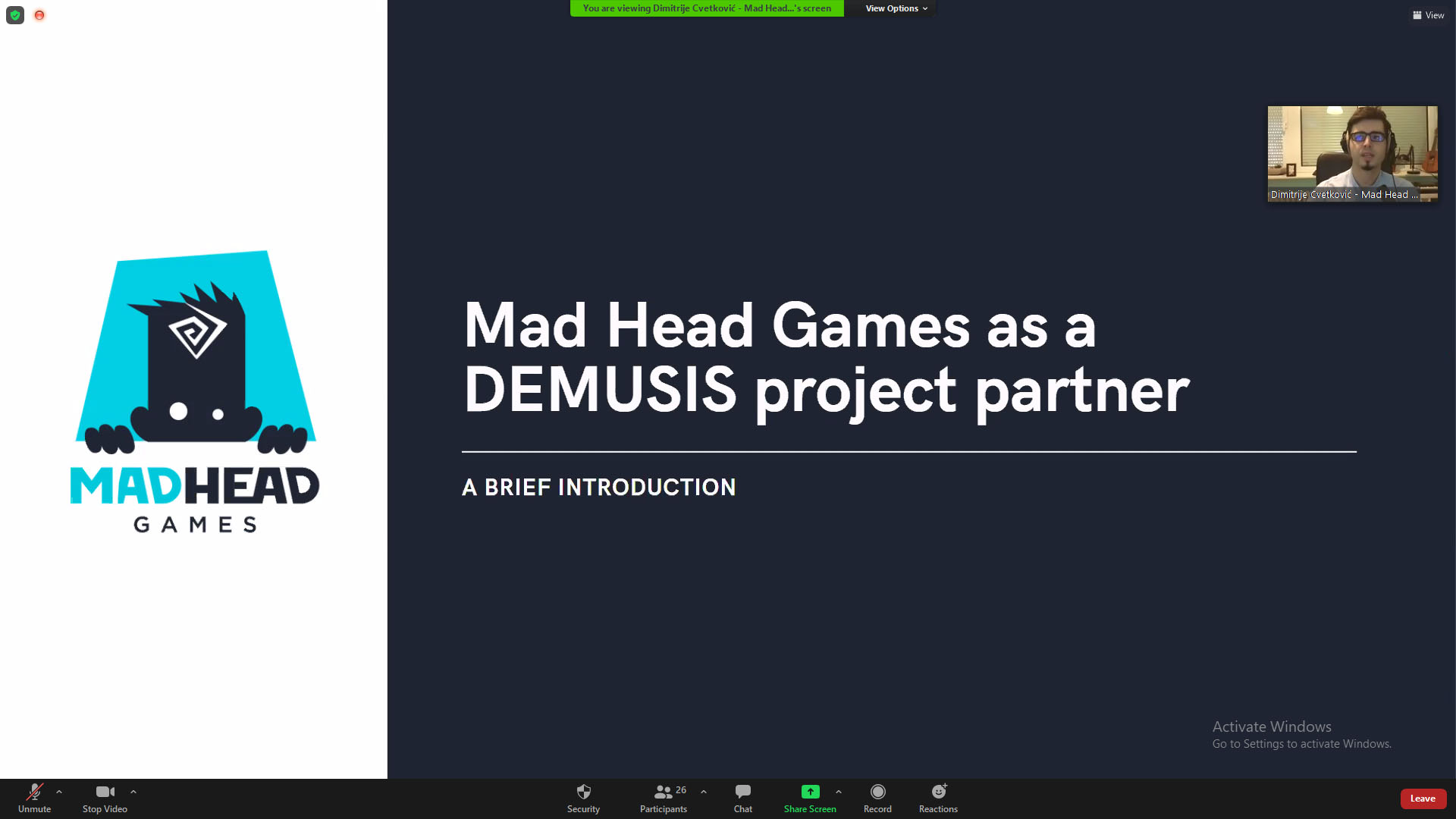1456x819 pixels.
Task: Click the slide title 'Mad Head Games as a'
Action: (780, 325)
